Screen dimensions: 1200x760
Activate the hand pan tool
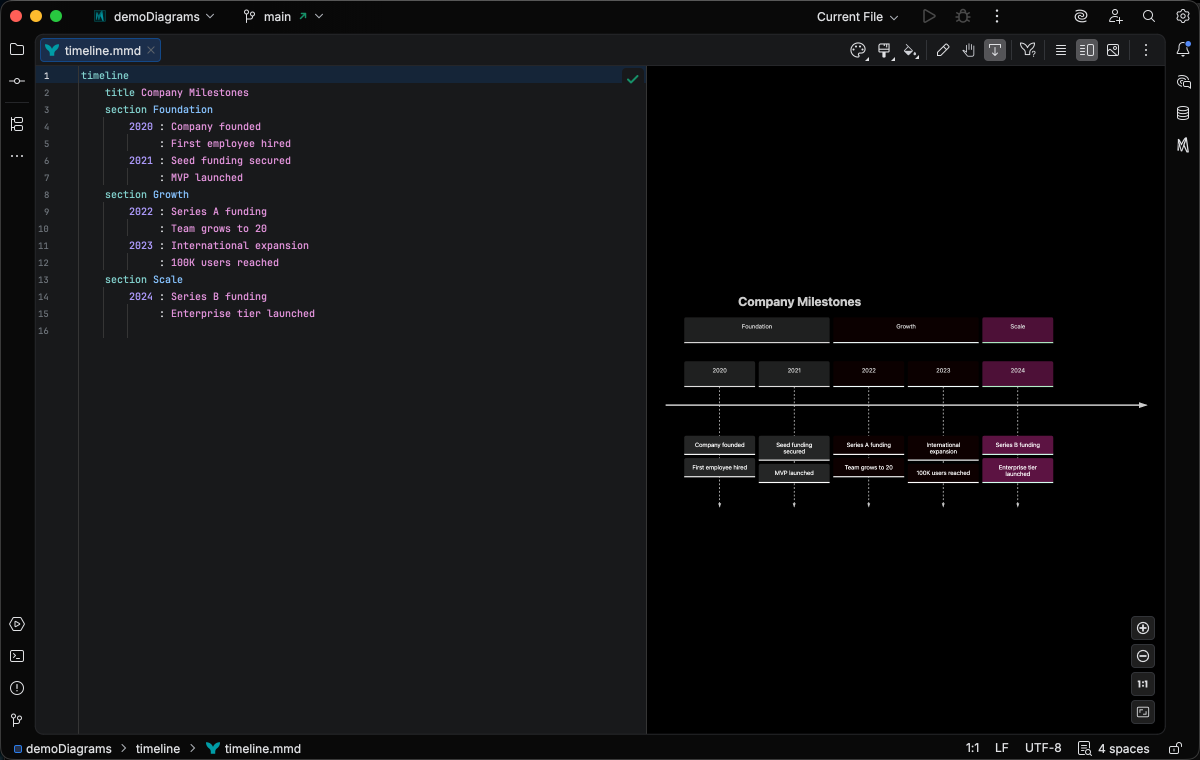[969, 50]
